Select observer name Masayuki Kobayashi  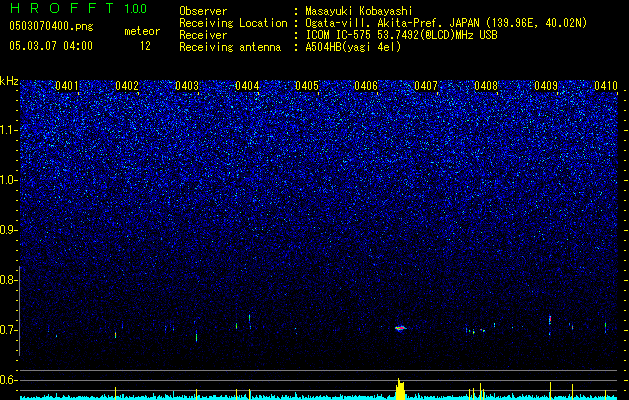(359, 11)
